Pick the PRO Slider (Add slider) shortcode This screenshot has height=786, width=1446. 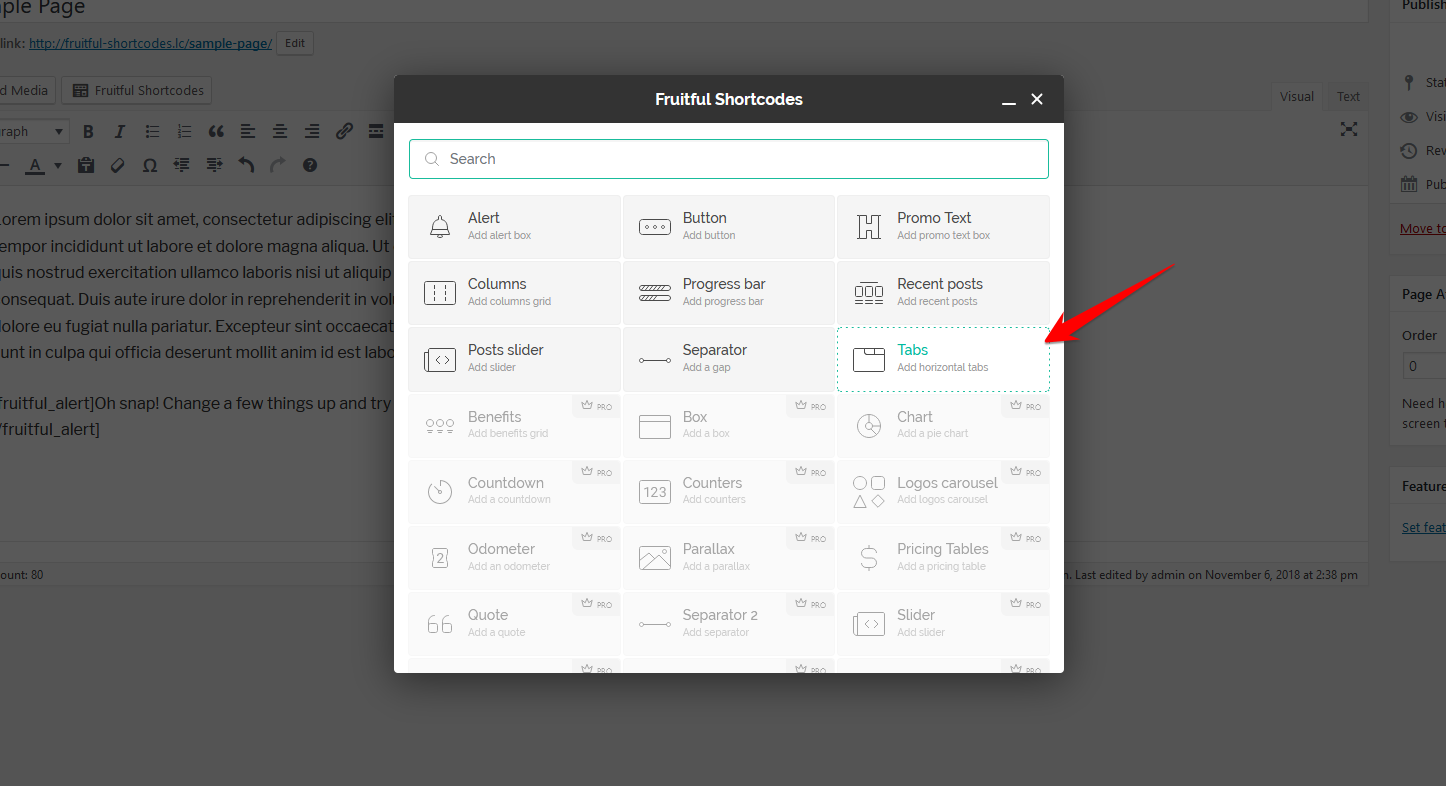click(943, 624)
